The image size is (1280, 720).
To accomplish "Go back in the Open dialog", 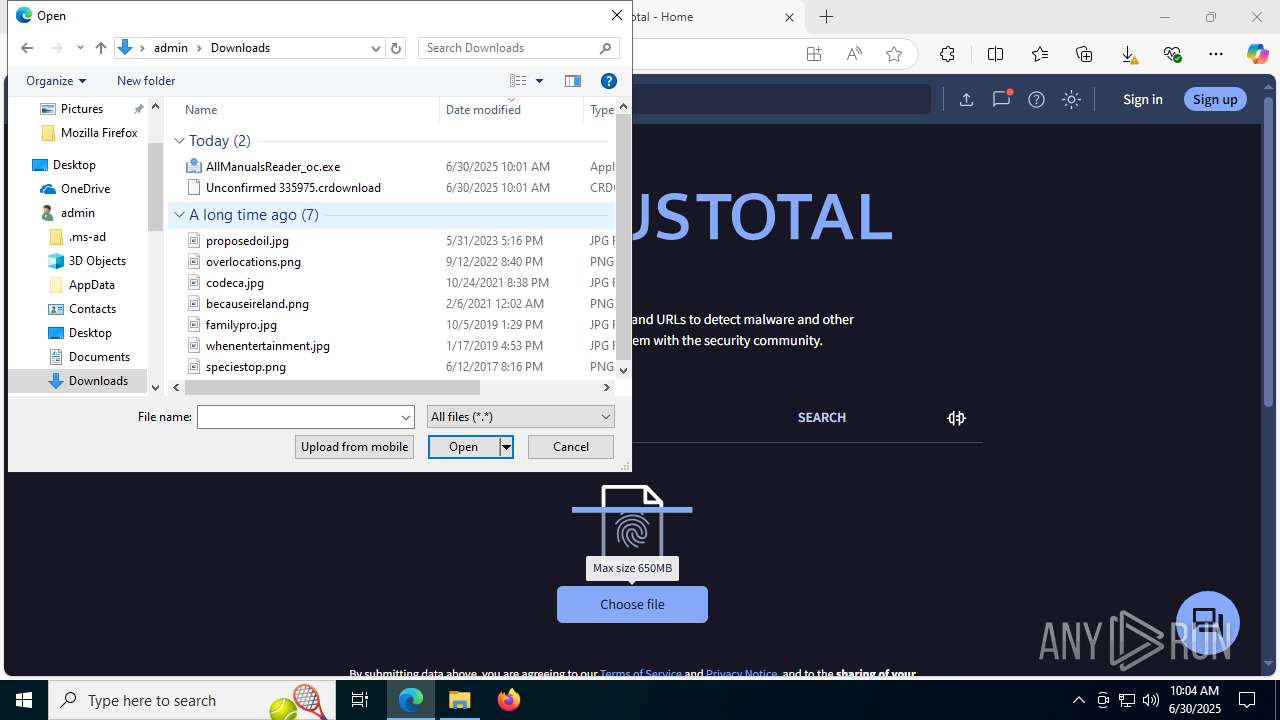I will 27,48.
